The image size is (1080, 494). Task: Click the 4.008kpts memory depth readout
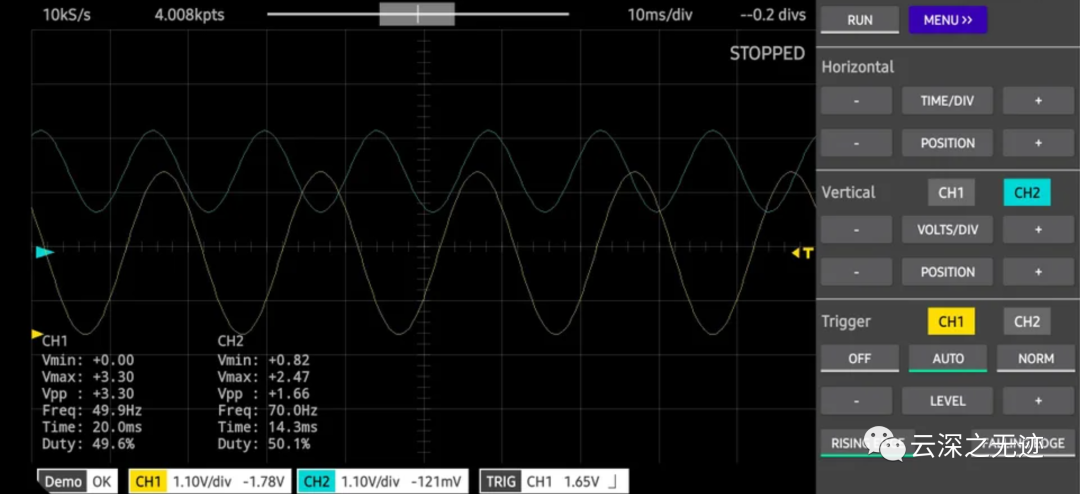189,14
